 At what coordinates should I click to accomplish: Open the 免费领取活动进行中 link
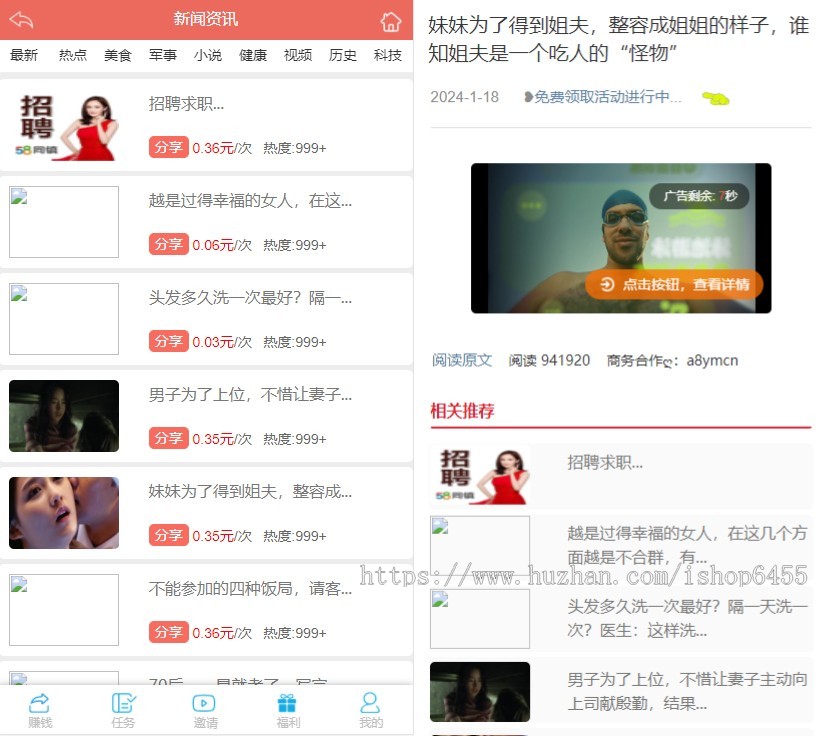pyautogui.click(x=603, y=97)
